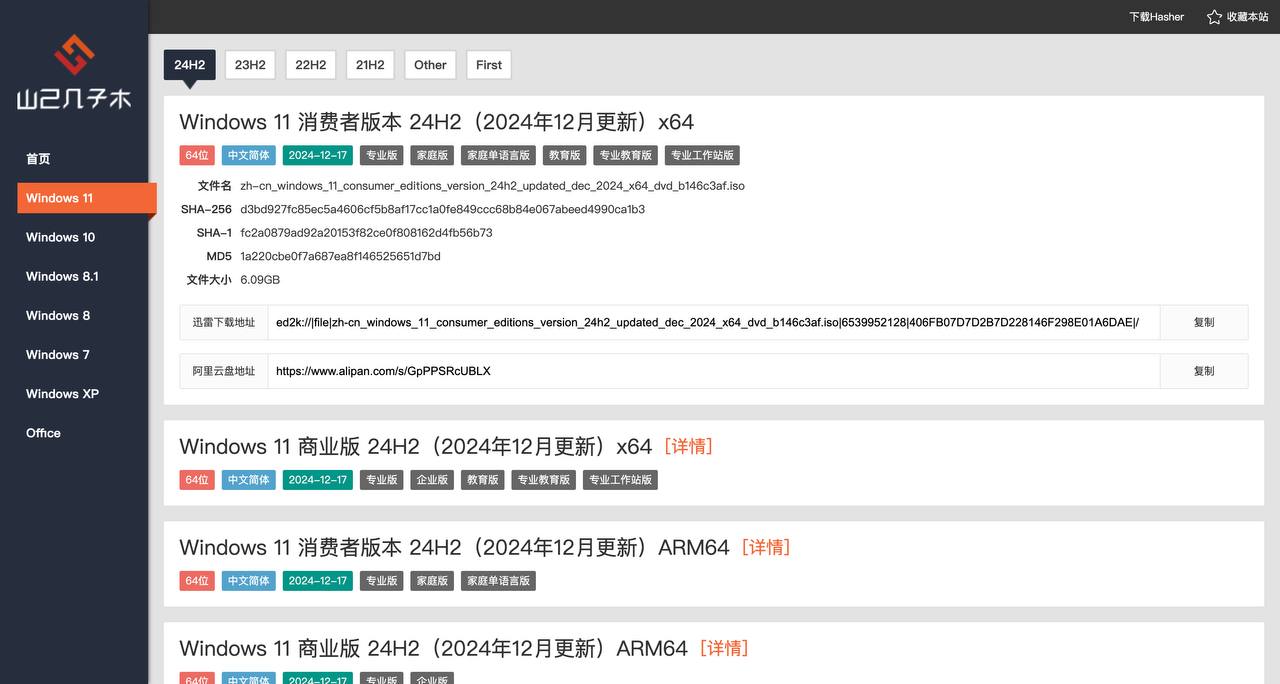1280x684 pixels.
Task: Click the 中文简体 tag on 消费者版本 x64
Action: click(249, 155)
